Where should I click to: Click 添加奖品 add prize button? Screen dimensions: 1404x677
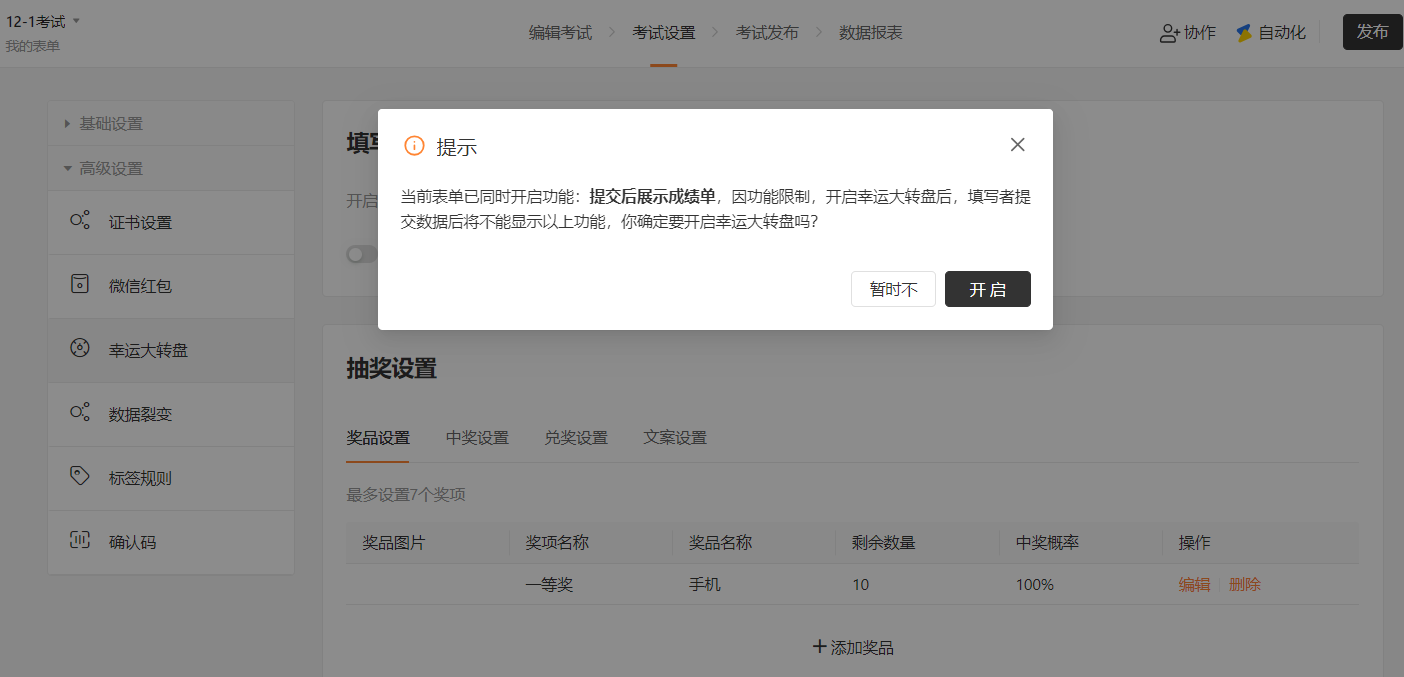853,647
